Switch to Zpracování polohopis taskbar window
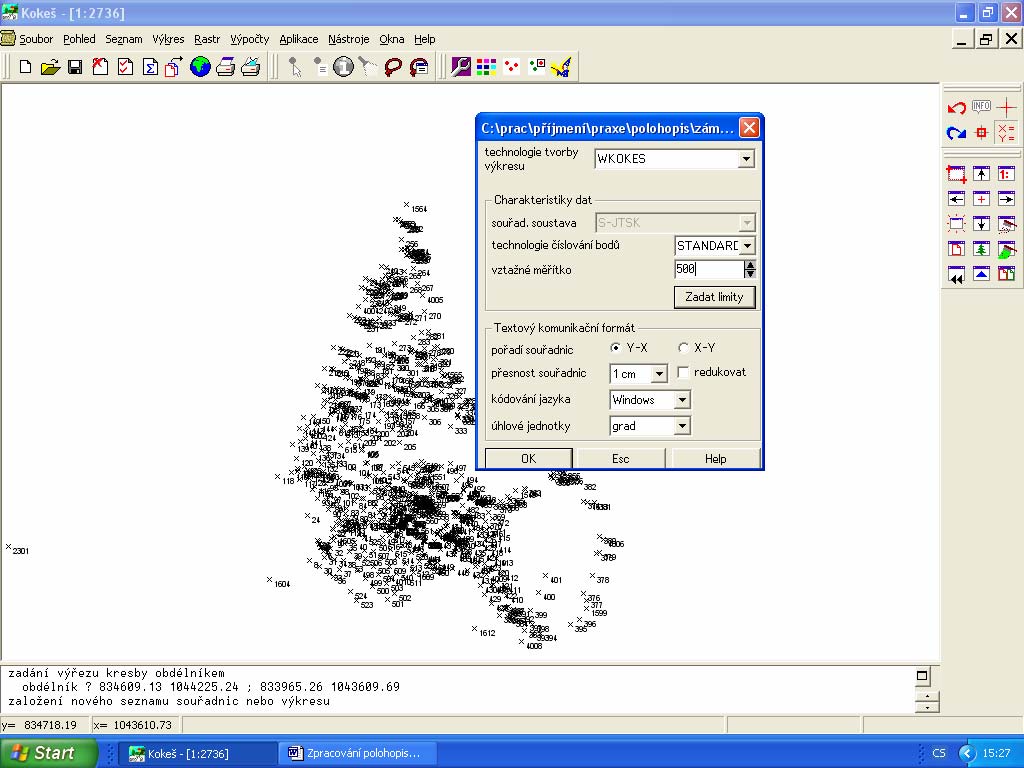1024x768 pixels. (x=357, y=754)
